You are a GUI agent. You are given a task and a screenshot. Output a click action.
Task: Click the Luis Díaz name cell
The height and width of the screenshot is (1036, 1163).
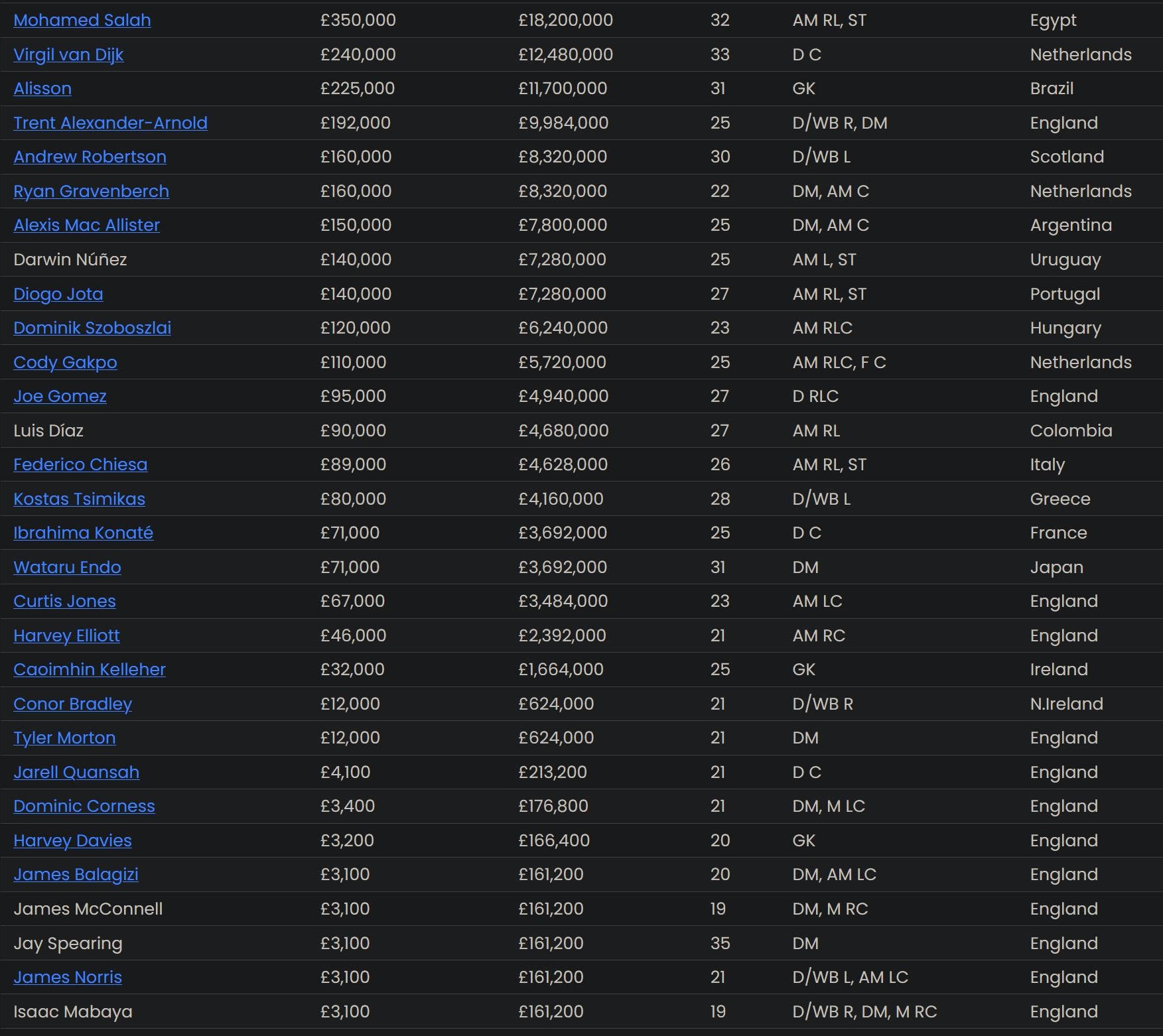click(x=48, y=430)
